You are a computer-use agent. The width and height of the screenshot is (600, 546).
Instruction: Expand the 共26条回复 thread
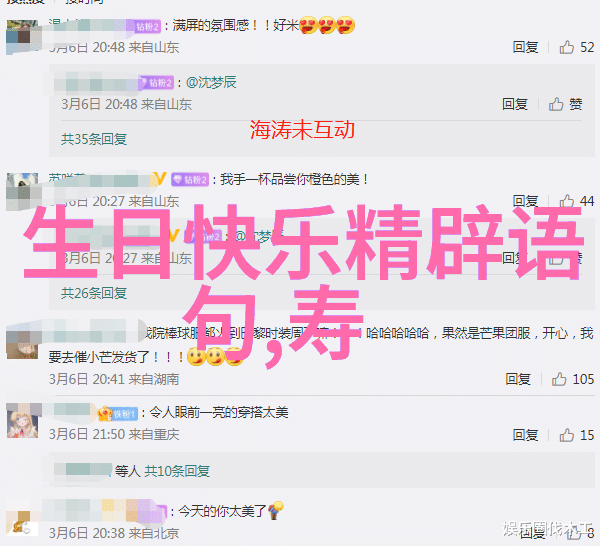94,293
